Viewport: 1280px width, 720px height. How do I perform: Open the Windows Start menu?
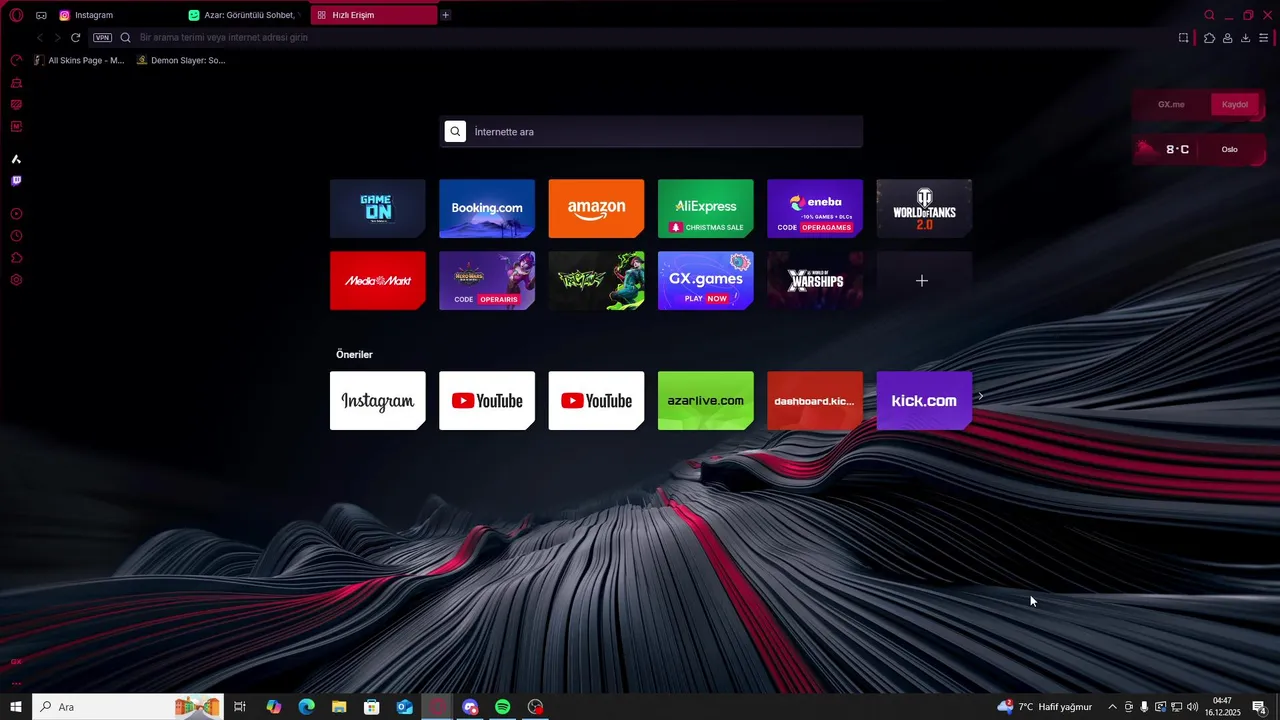16,707
